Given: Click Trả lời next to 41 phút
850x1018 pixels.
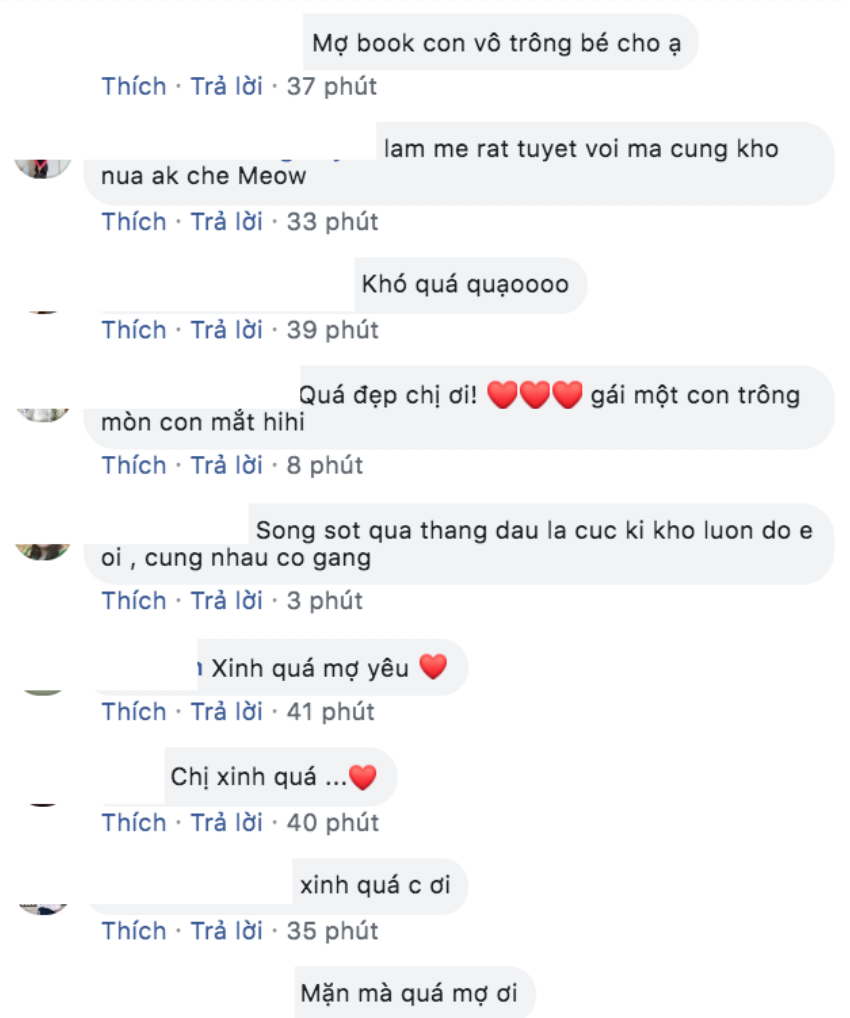Looking at the screenshot, I should click(226, 712).
